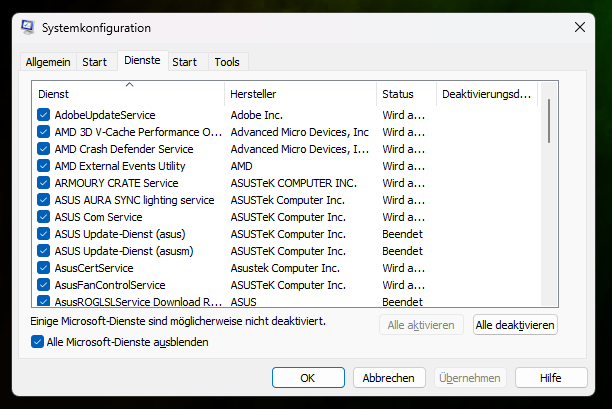Select the Dienste tab
Screen dimensions: 612x409
coord(142,60)
